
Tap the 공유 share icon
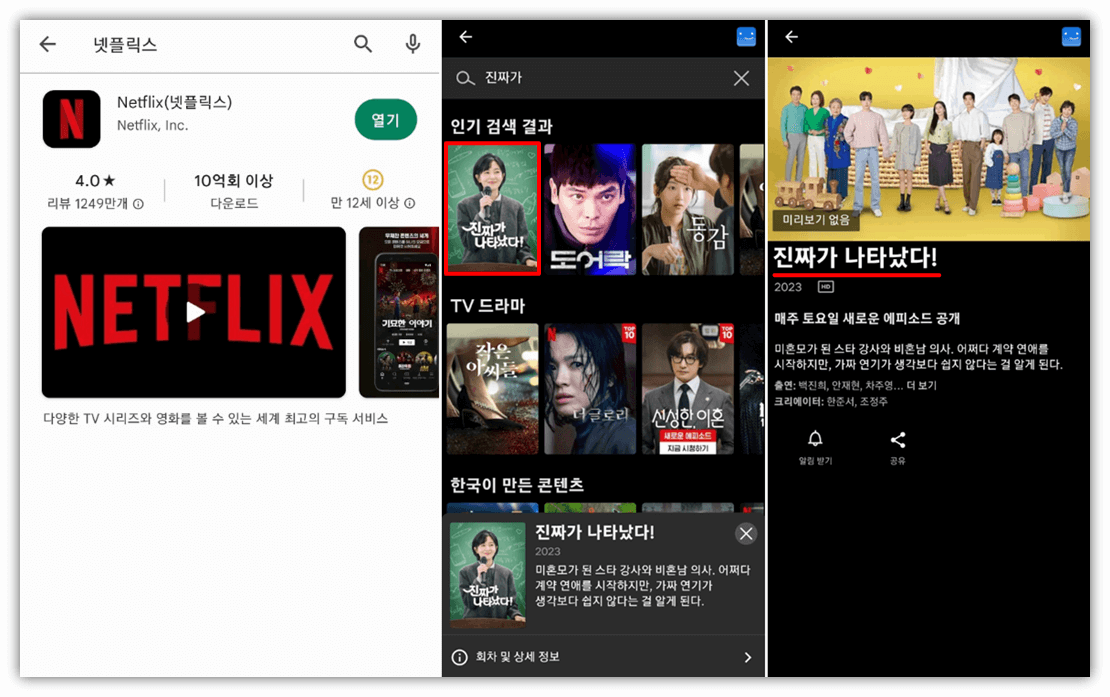coord(898,440)
